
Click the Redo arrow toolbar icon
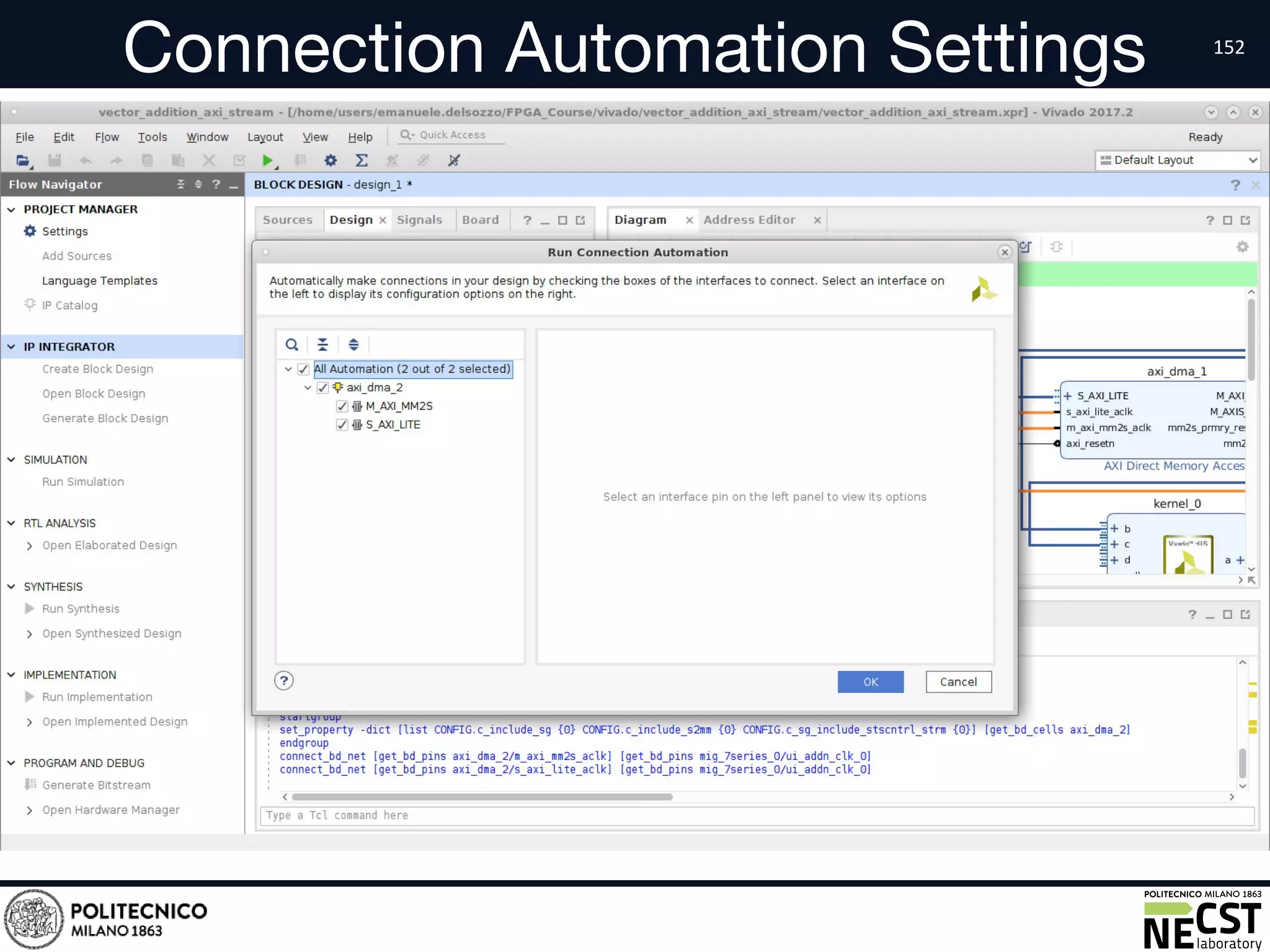(x=116, y=161)
